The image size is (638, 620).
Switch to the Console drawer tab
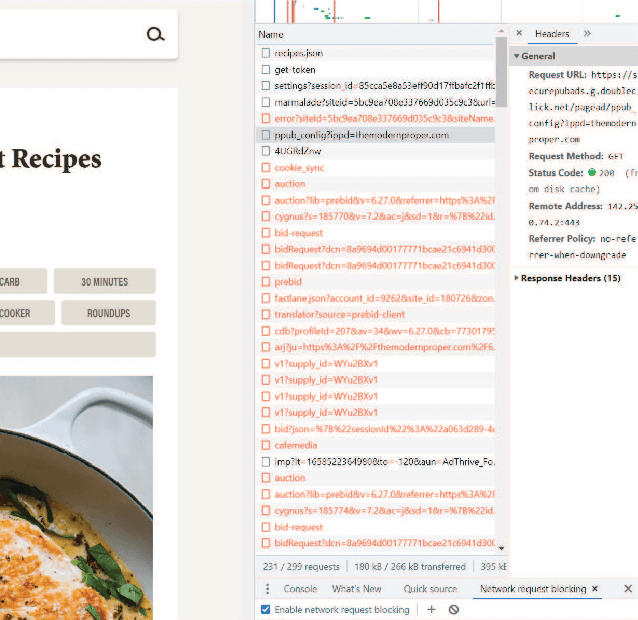300,589
